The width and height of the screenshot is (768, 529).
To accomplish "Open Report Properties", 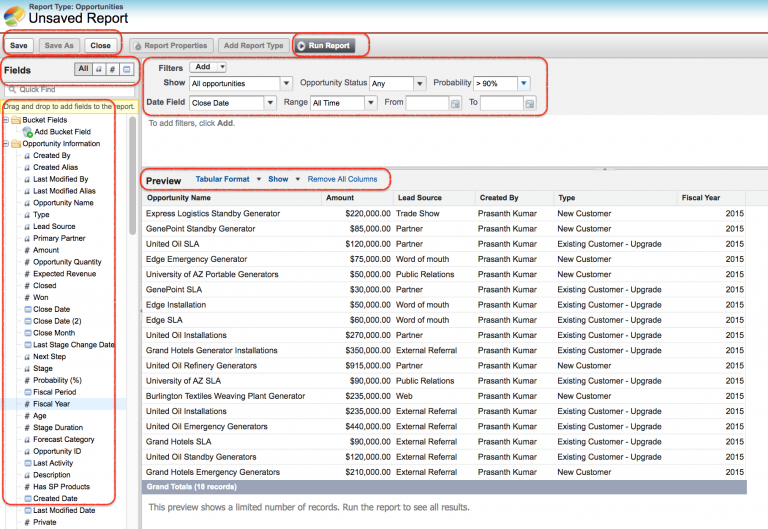I will 171,46.
